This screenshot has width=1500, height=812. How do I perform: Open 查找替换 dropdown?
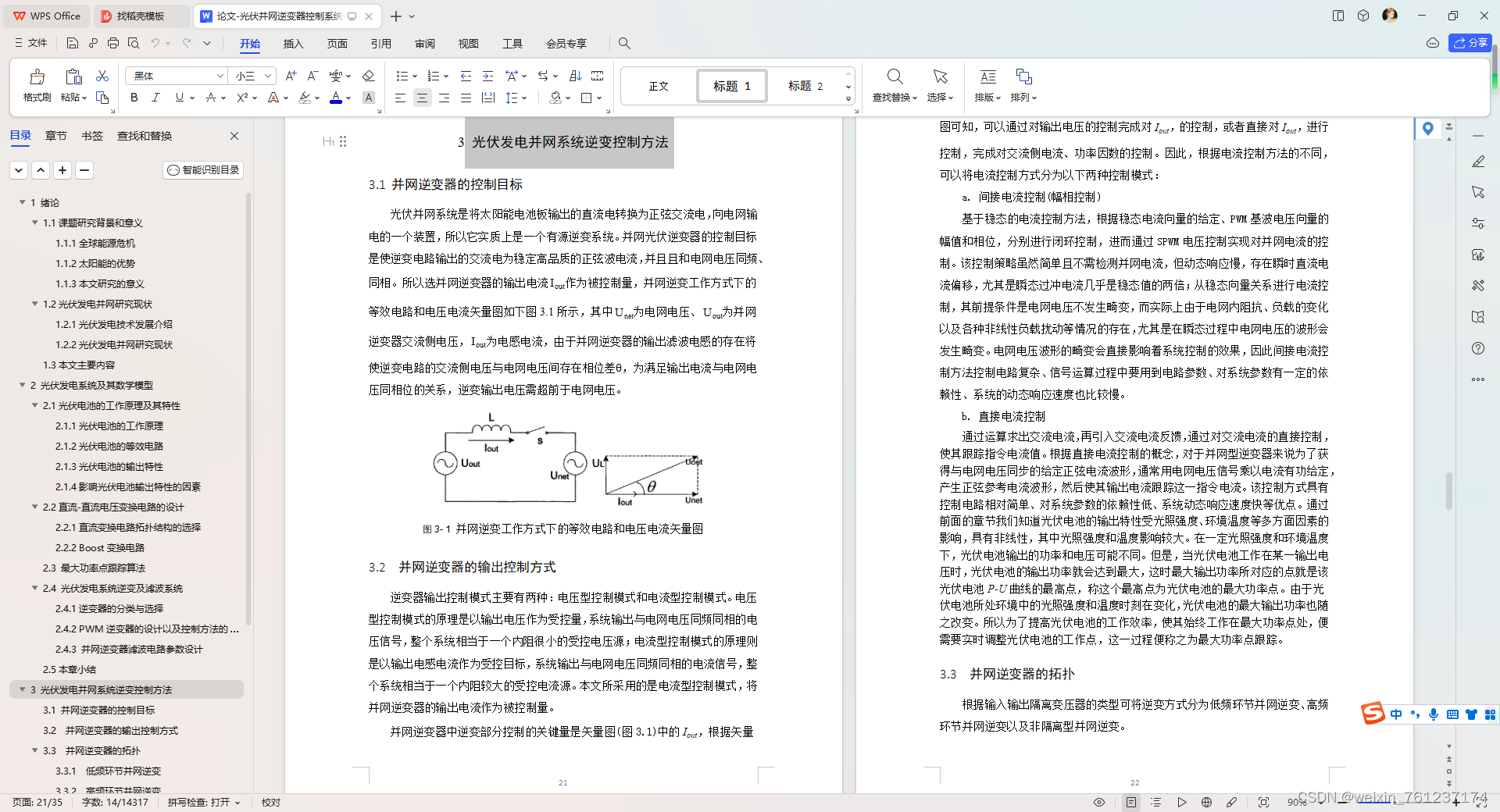click(x=895, y=98)
